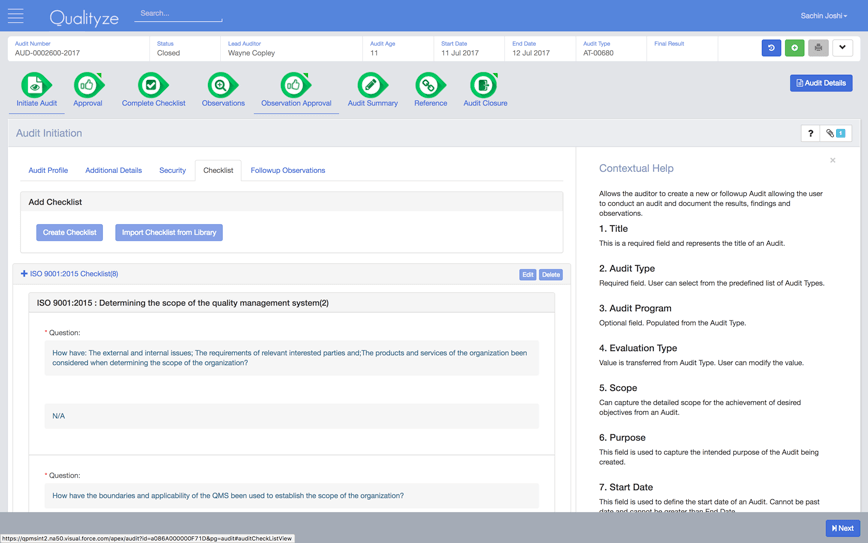Click the 'How have: The external' question field
The width and height of the screenshot is (868, 543).
click(292, 358)
